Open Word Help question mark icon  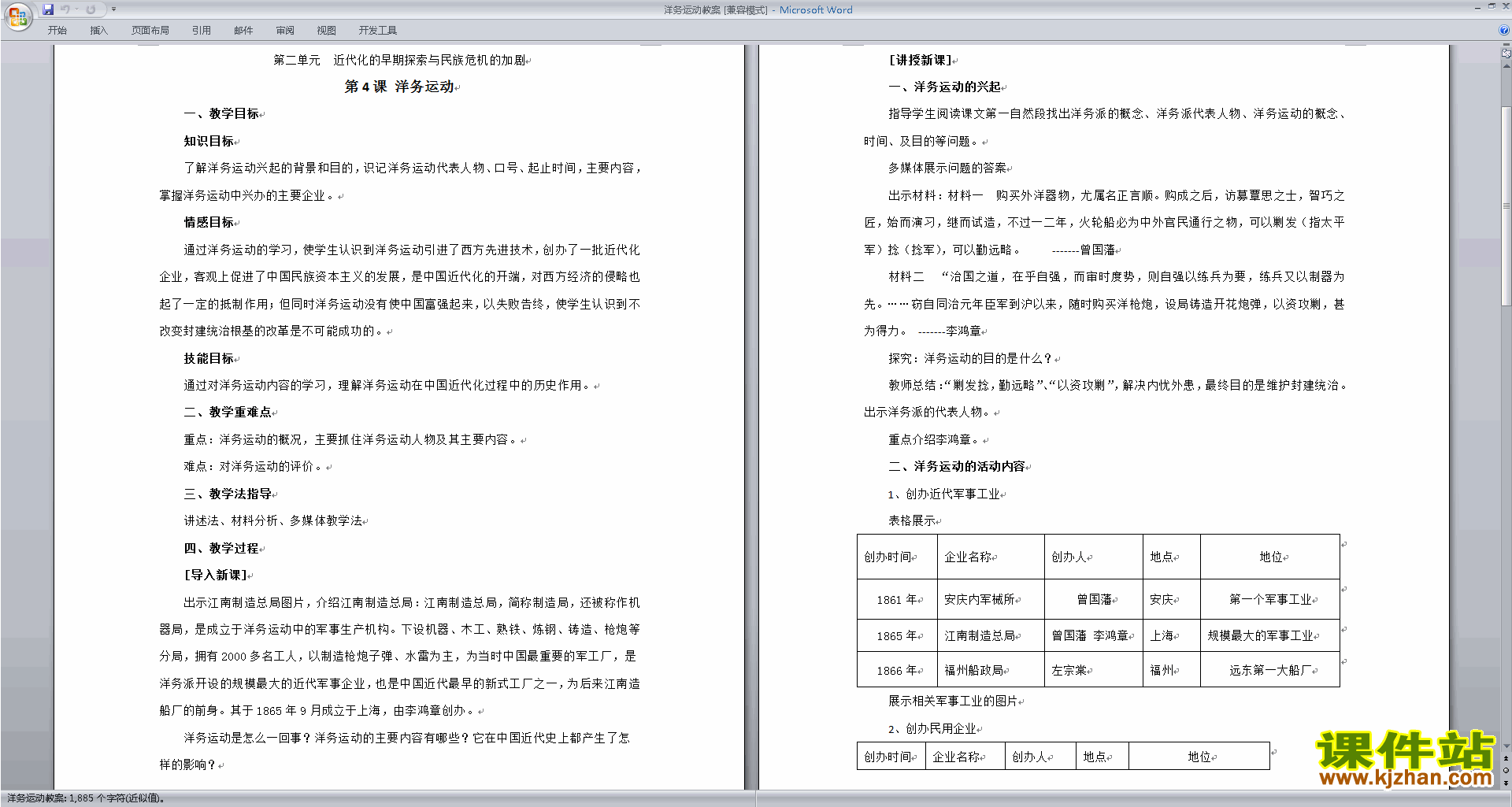coord(1504,30)
